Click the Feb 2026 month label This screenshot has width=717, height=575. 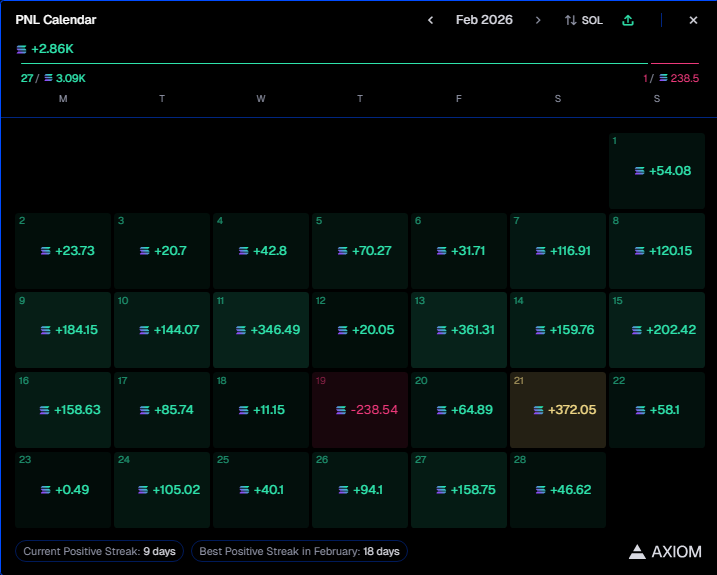pyautogui.click(x=484, y=20)
